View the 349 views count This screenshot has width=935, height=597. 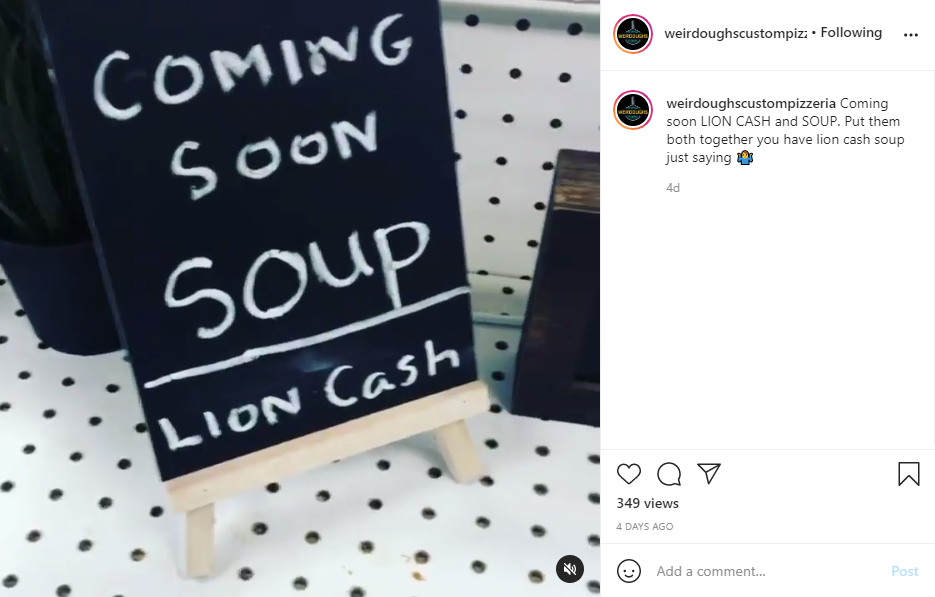pos(648,503)
